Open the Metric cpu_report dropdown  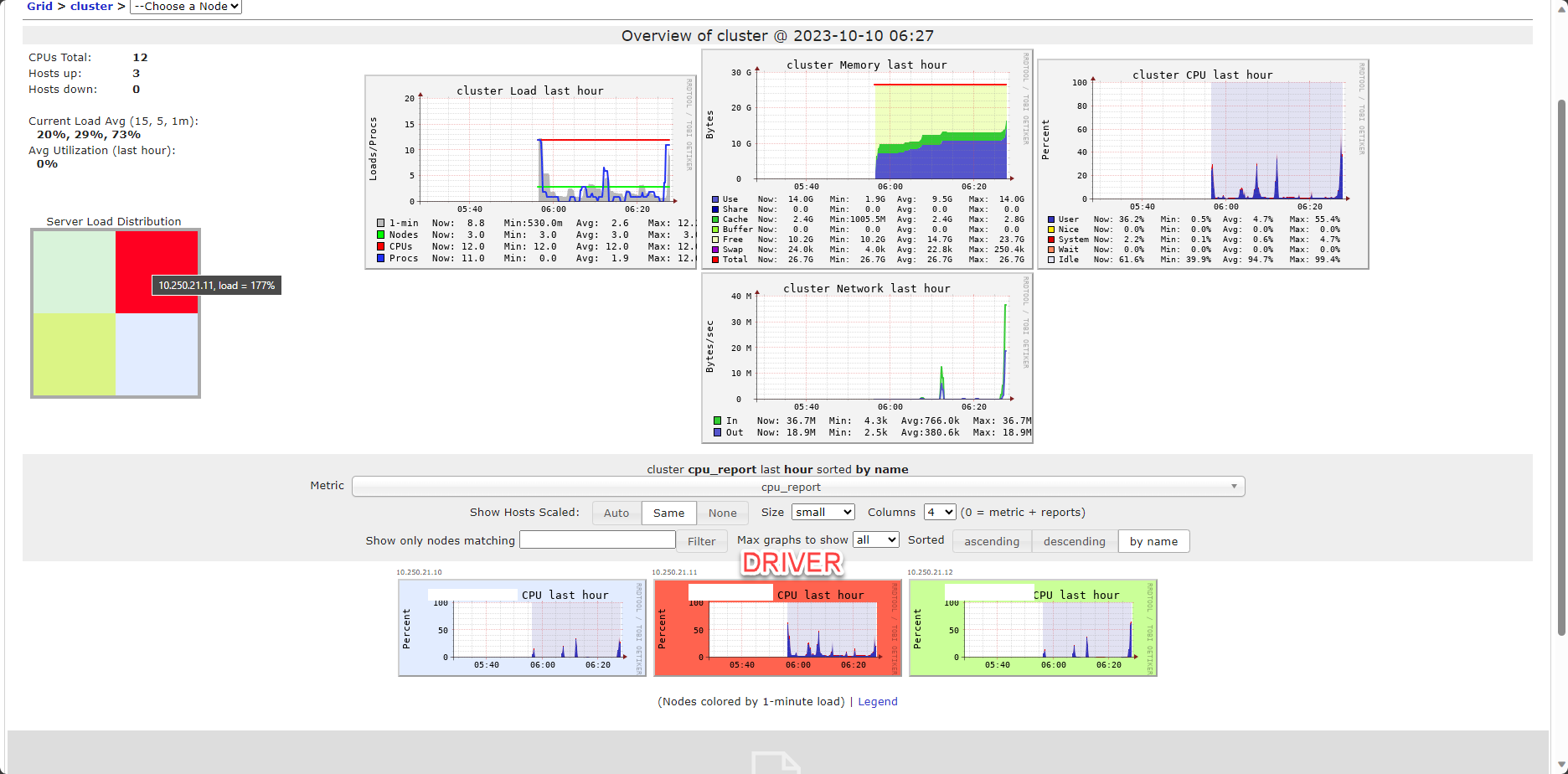[797, 486]
